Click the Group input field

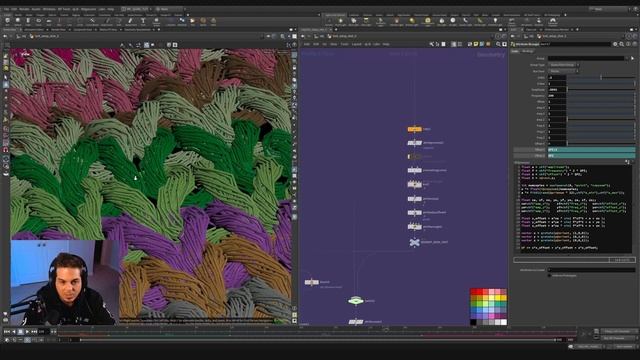(587, 58)
